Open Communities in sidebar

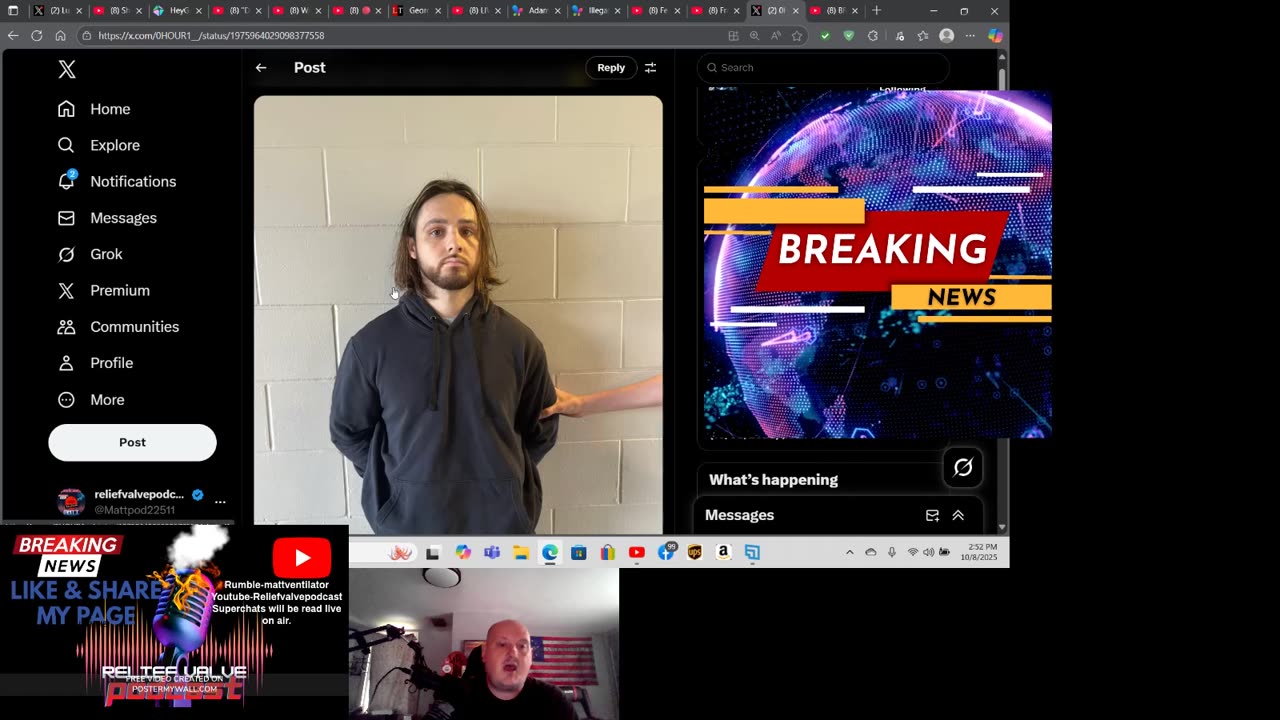(118, 327)
